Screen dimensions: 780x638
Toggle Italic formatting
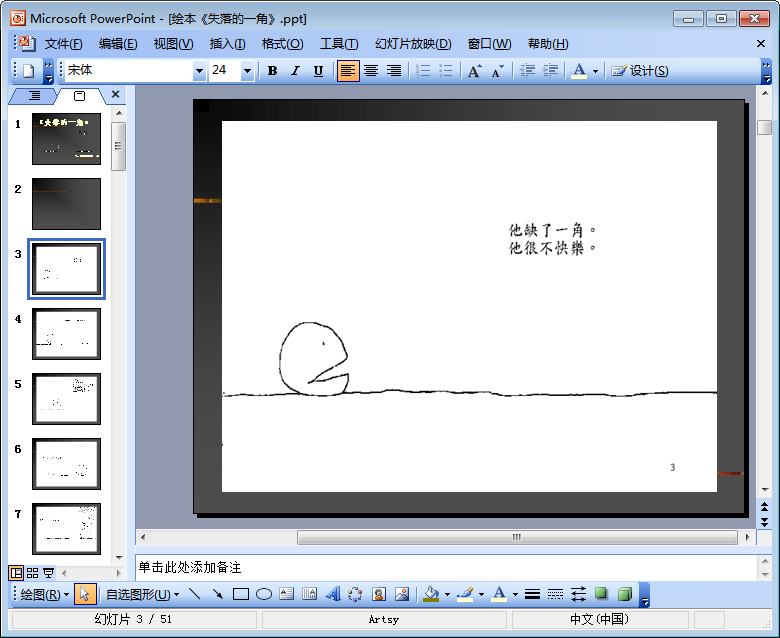295,71
